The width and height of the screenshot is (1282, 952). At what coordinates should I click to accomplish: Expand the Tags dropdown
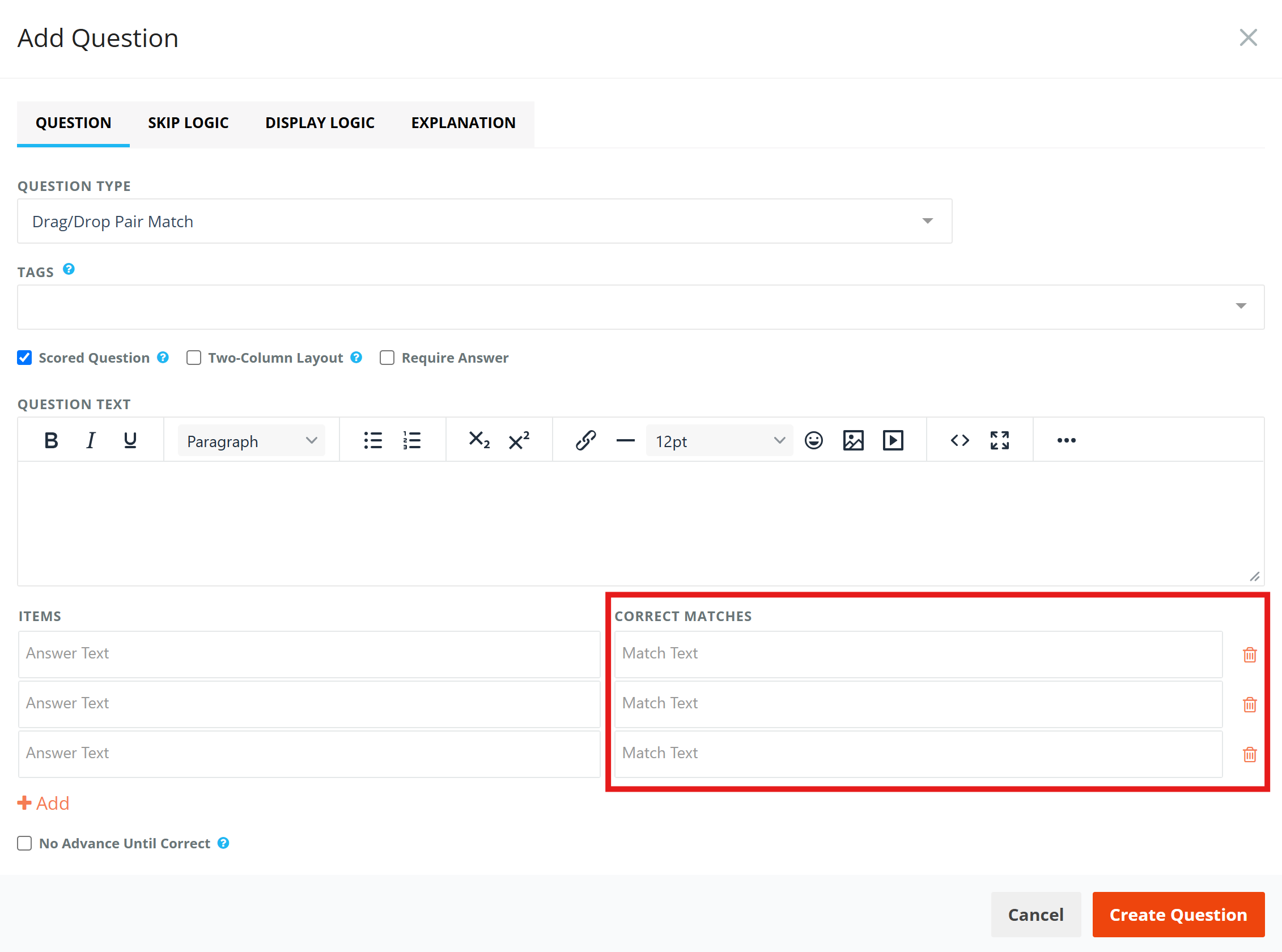[x=641, y=307]
